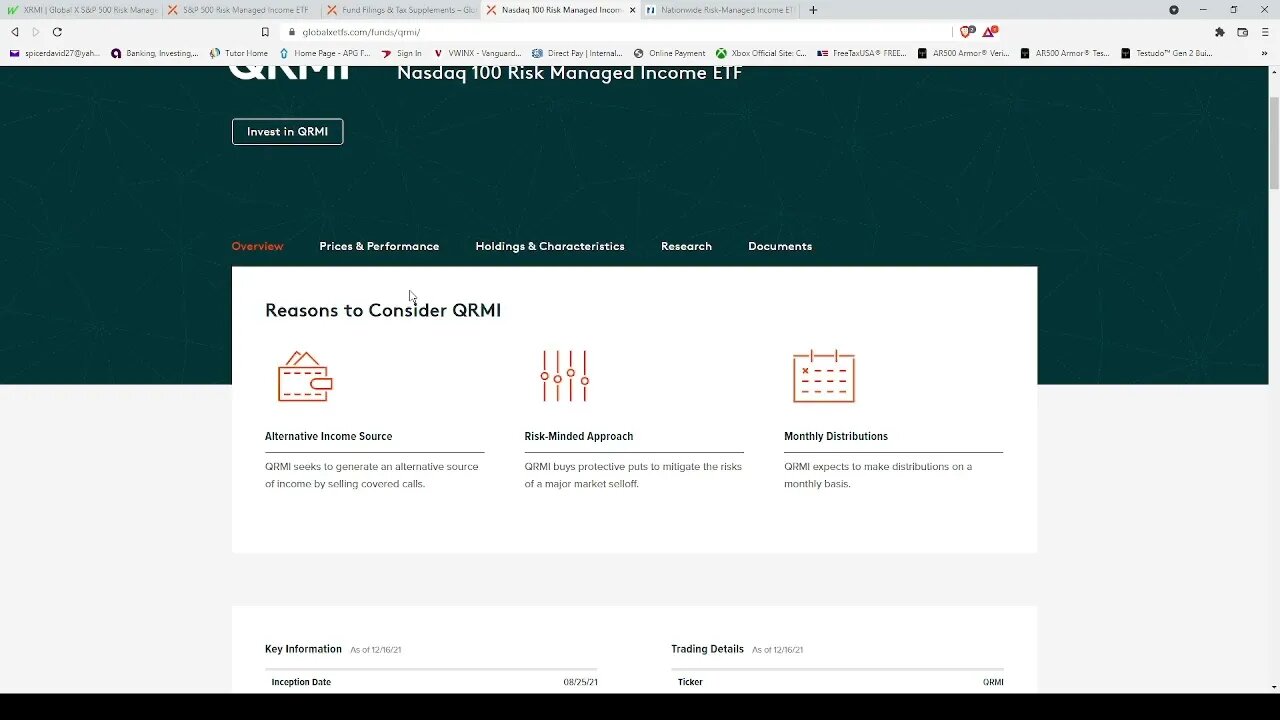Open the Banking, Investing bookmark
The image size is (1280, 720).
point(155,53)
